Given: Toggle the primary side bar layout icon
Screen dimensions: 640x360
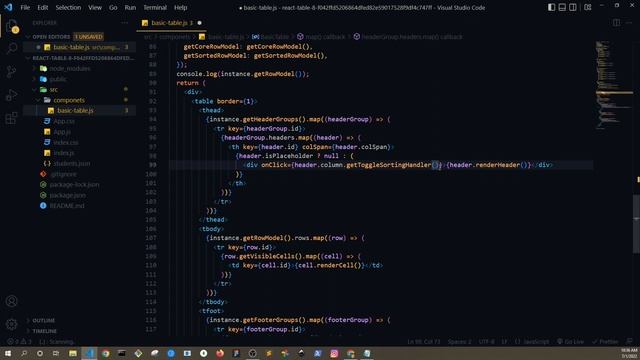Looking at the screenshot, I should [551, 7].
